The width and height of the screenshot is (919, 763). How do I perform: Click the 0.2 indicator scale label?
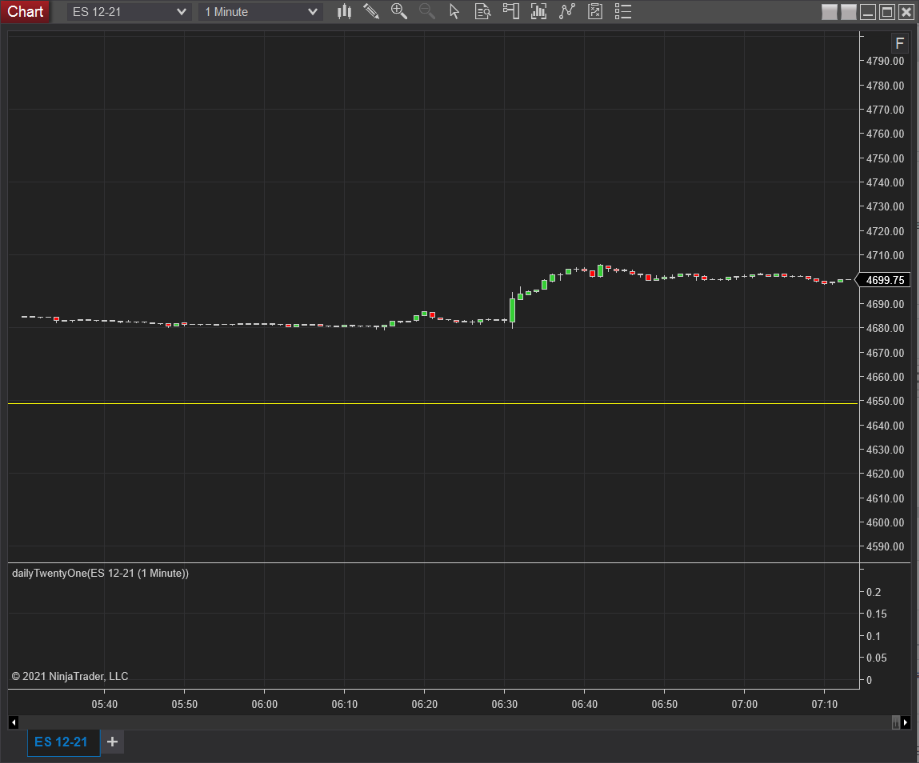(x=873, y=592)
